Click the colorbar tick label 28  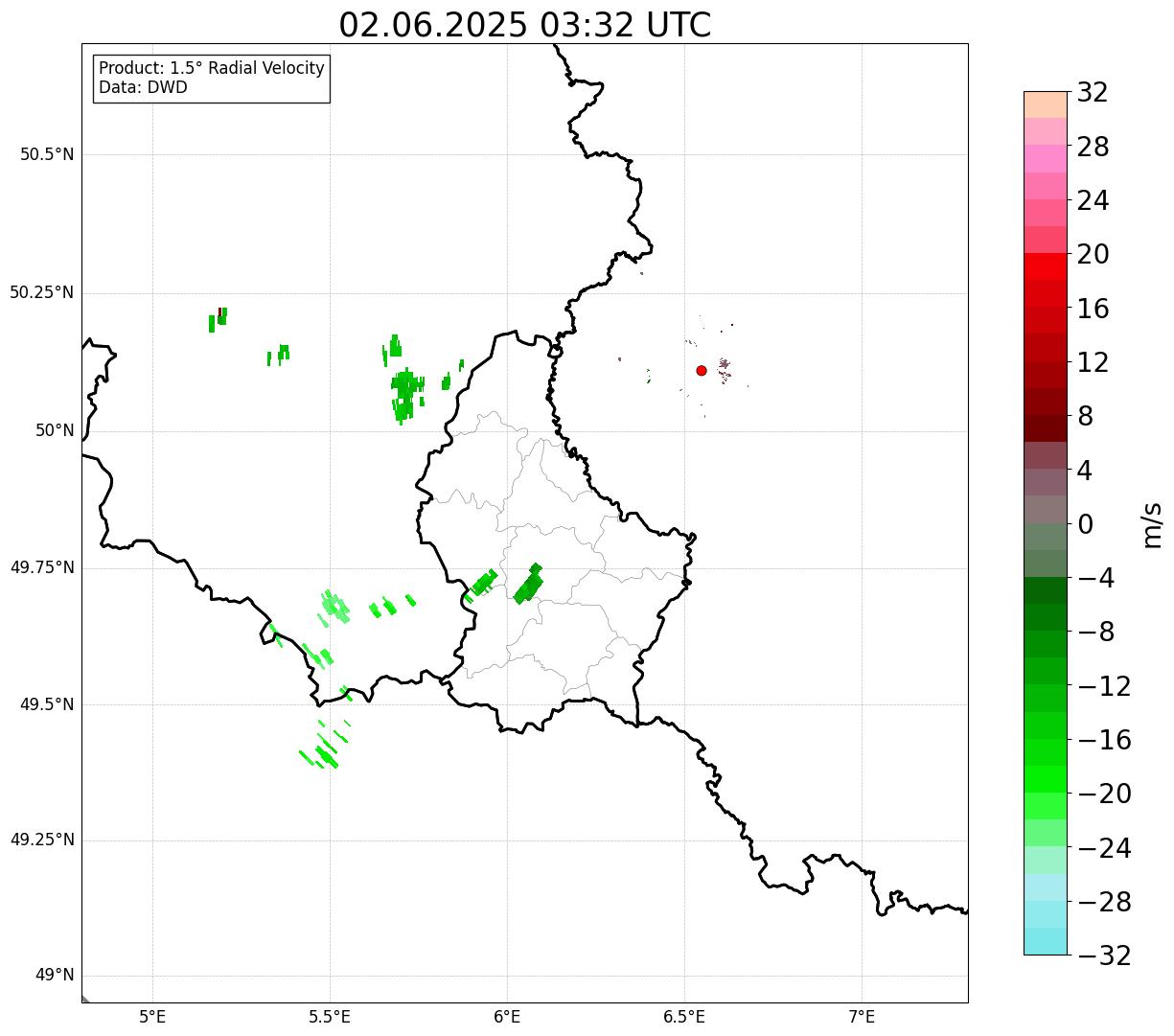[x=1093, y=148]
